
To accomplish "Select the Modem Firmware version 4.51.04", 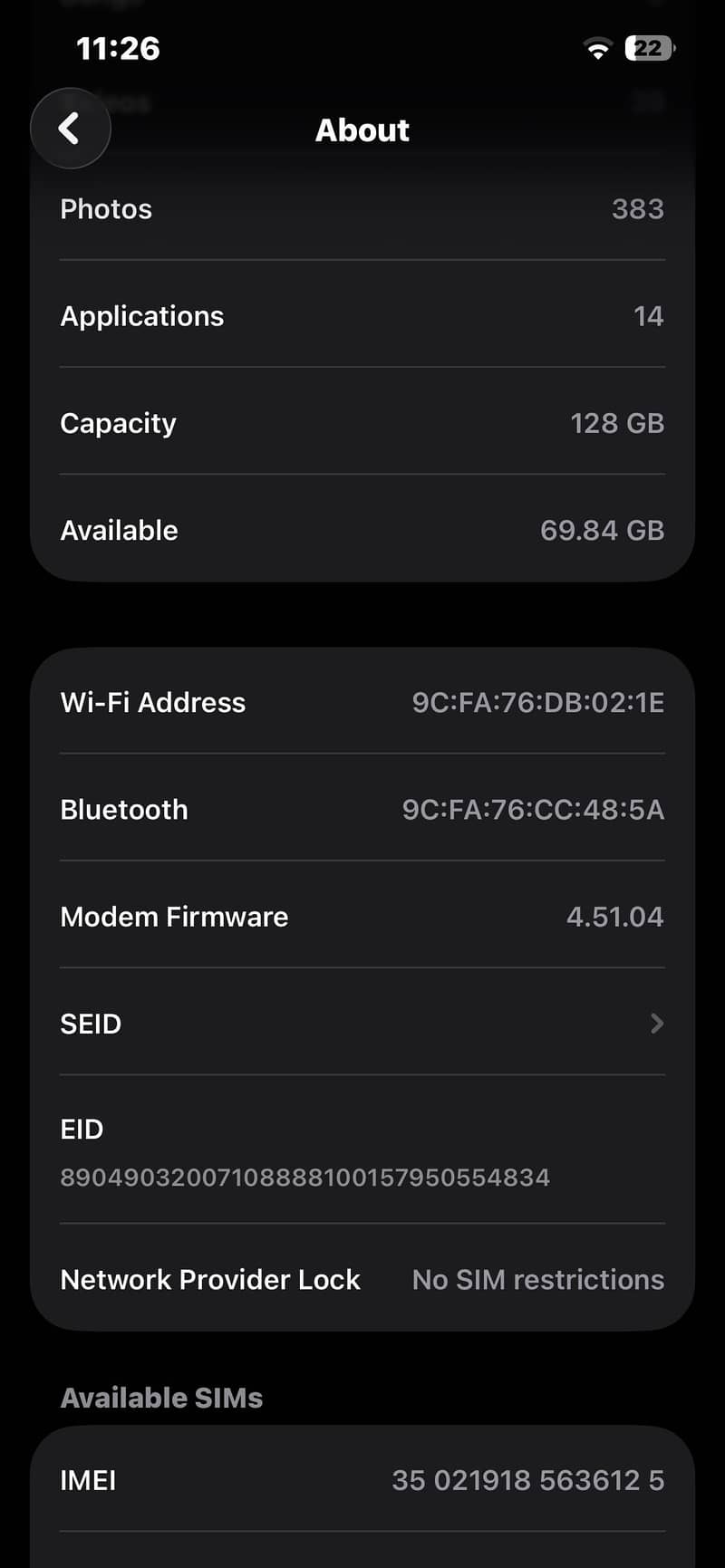I will pyautogui.click(x=614, y=917).
